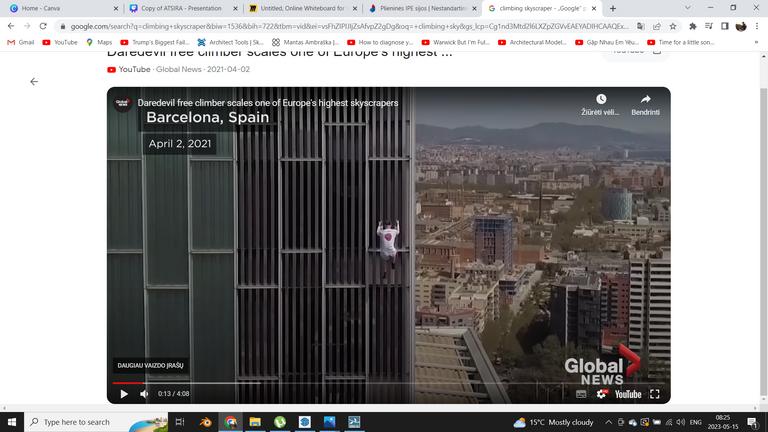Open the 15°C Mostly cloudy weather widget
Screen dimensions: 768x432
point(553,422)
